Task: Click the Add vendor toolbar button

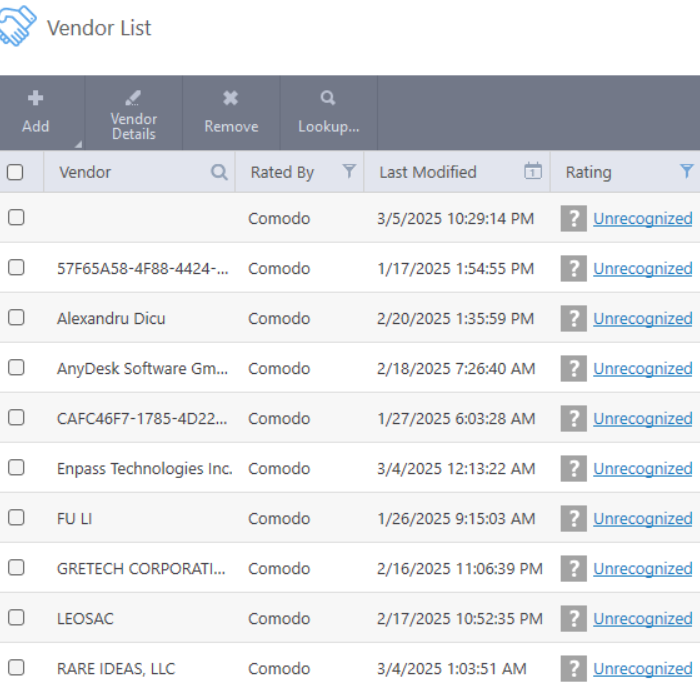Action: [x=36, y=112]
